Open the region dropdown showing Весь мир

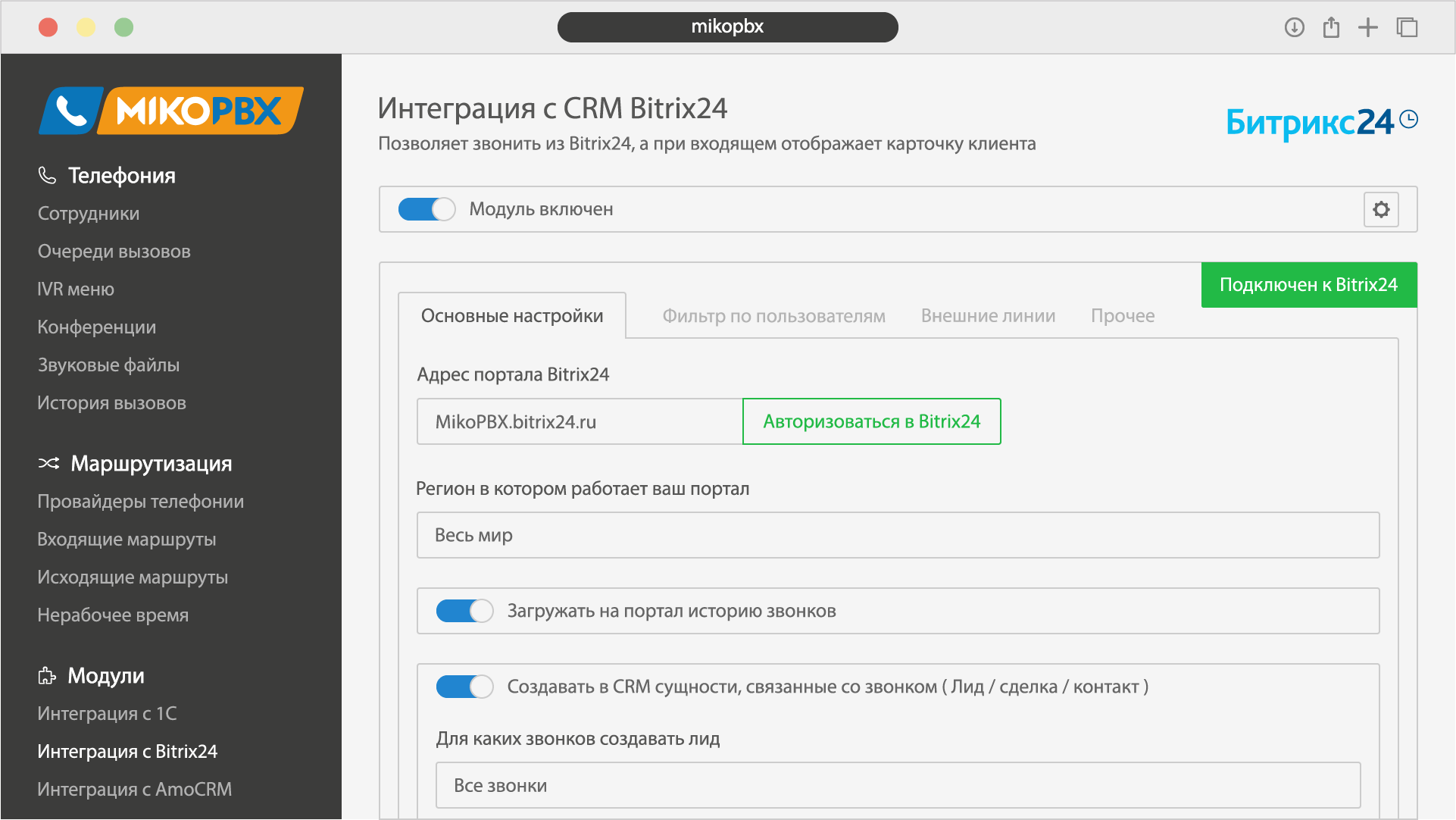[898, 535]
